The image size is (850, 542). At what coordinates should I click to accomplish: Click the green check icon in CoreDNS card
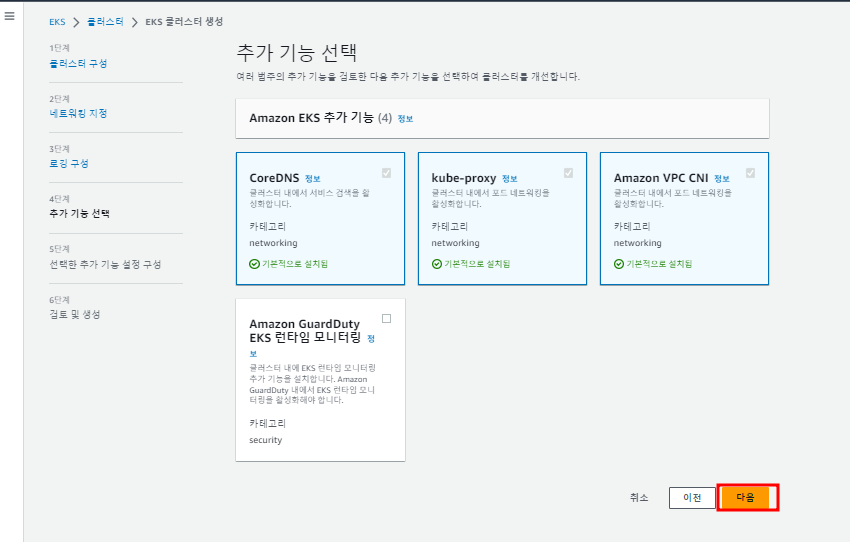(254, 264)
